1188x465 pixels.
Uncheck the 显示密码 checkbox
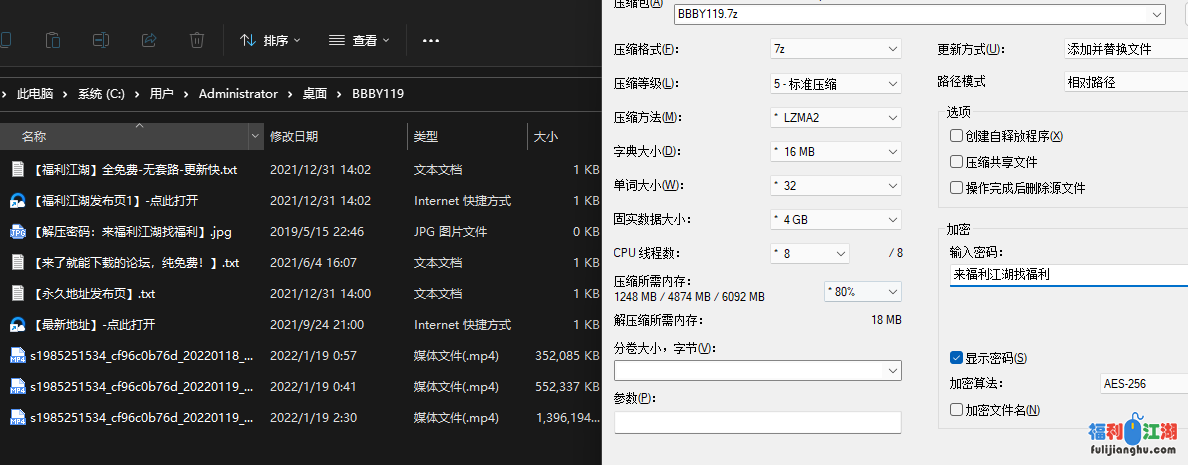click(957, 358)
